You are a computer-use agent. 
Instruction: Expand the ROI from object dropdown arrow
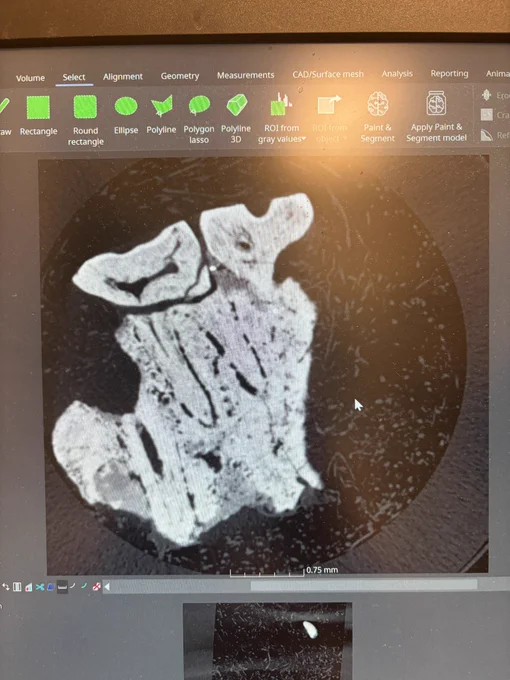tap(346, 138)
